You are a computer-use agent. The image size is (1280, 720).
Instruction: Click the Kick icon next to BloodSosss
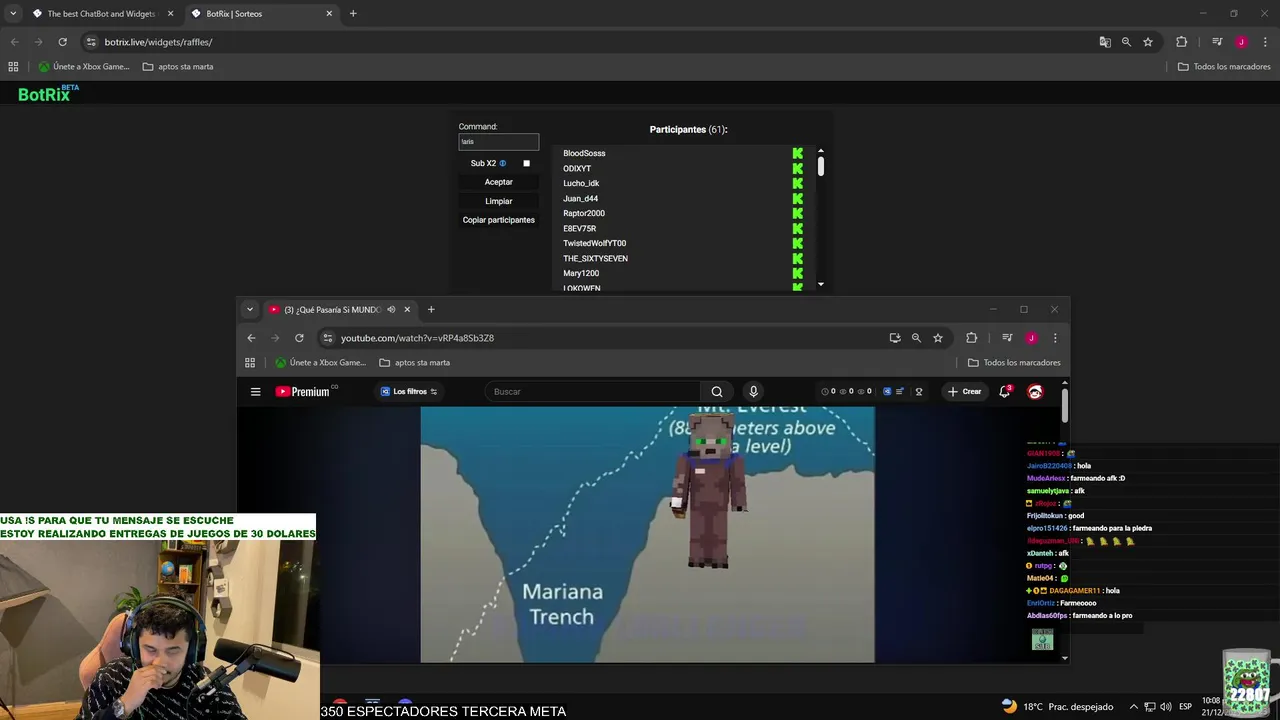click(797, 153)
